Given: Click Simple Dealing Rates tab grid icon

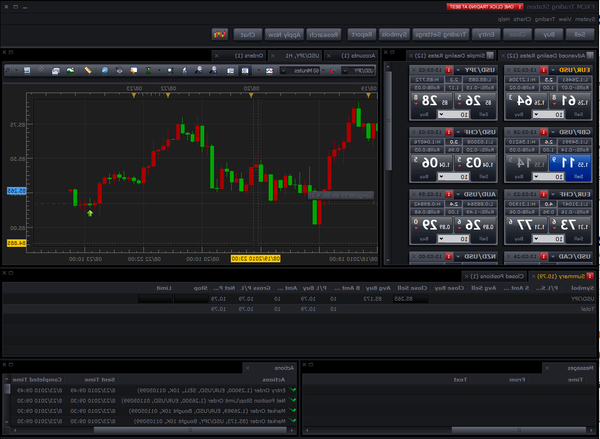Looking at the screenshot, I should (x=490, y=56).
